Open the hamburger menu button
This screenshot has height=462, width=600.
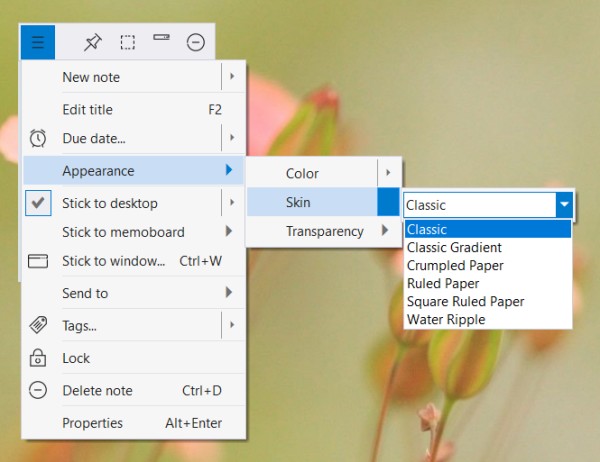[38, 42]
